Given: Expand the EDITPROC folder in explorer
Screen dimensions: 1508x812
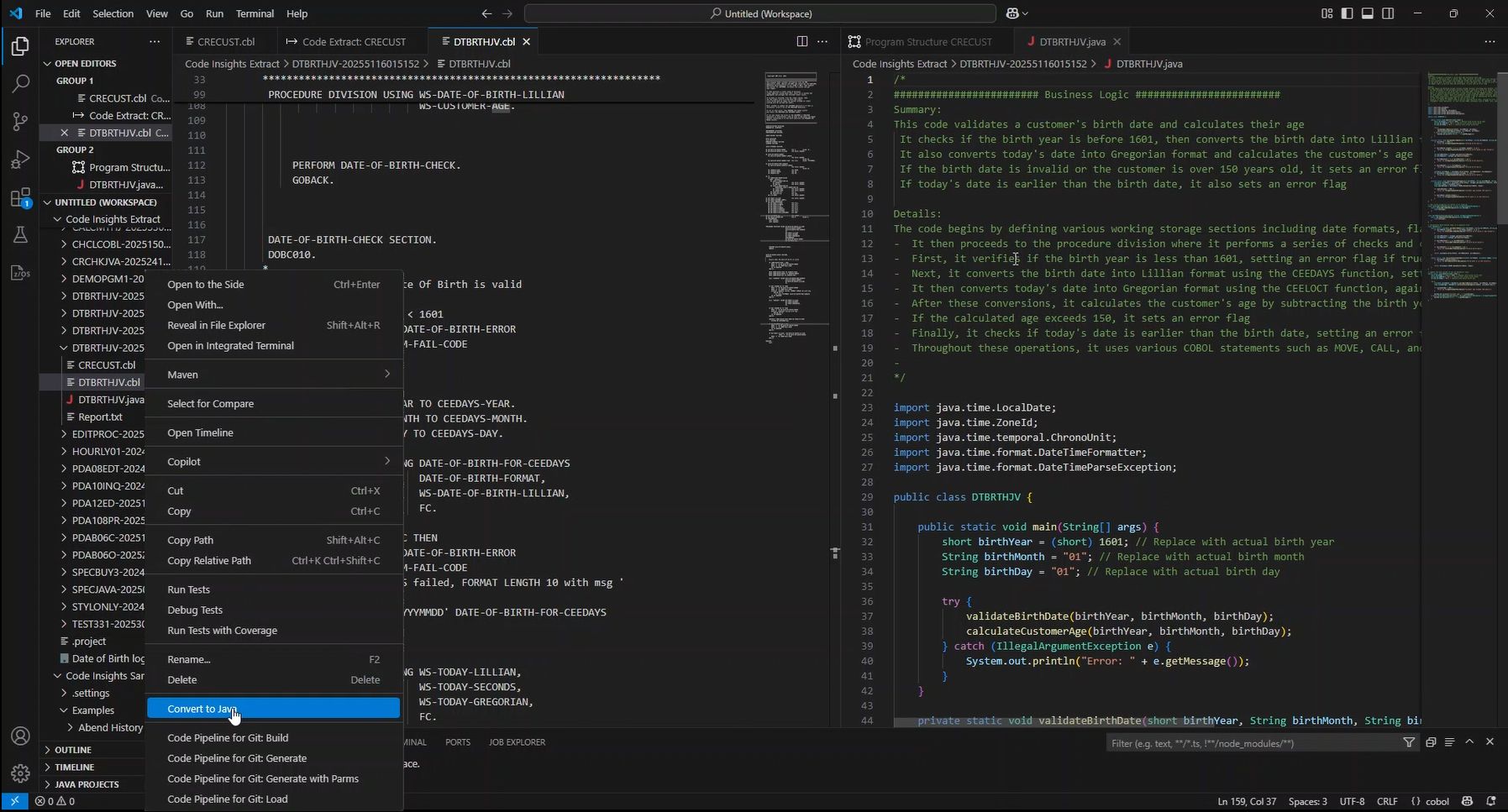Looking at the screenshot, I should [x=107, y=434].
